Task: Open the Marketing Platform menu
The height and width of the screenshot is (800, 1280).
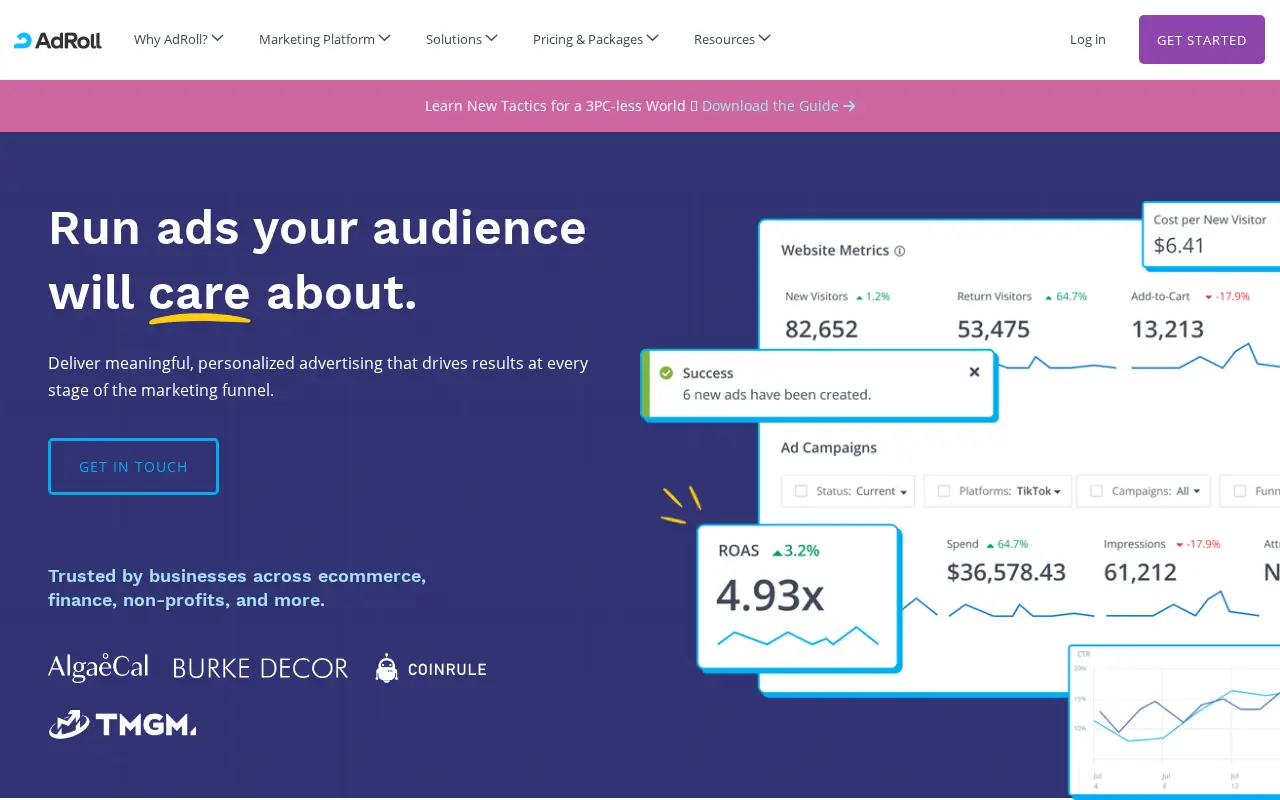Action: (324, 39)
